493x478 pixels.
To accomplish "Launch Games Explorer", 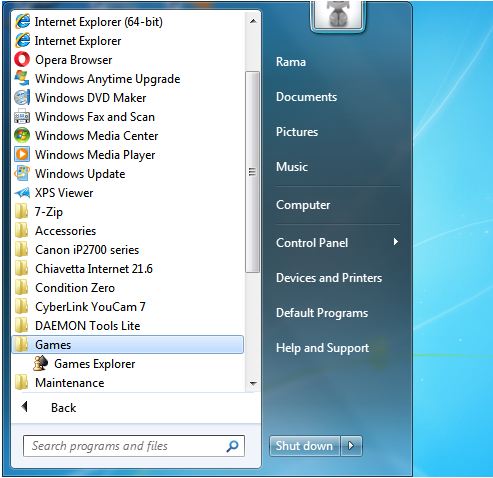I will (x=95, y=364).
